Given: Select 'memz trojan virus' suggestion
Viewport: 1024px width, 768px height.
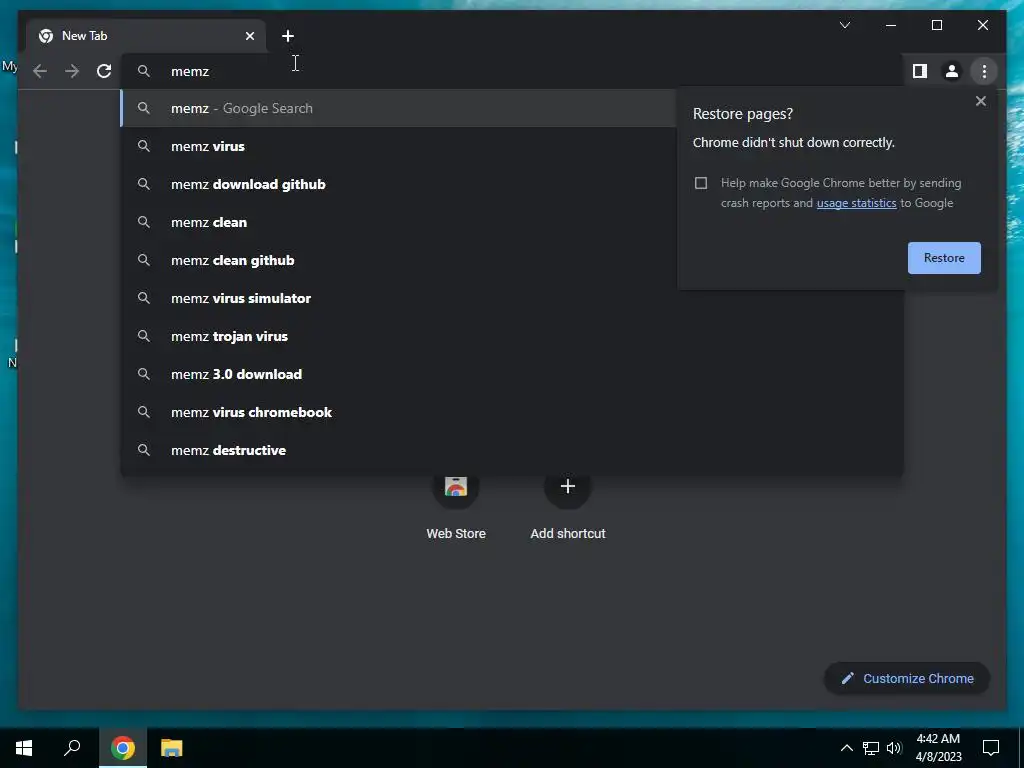Looking at the screenshot, I should click(x=512, y=336).
